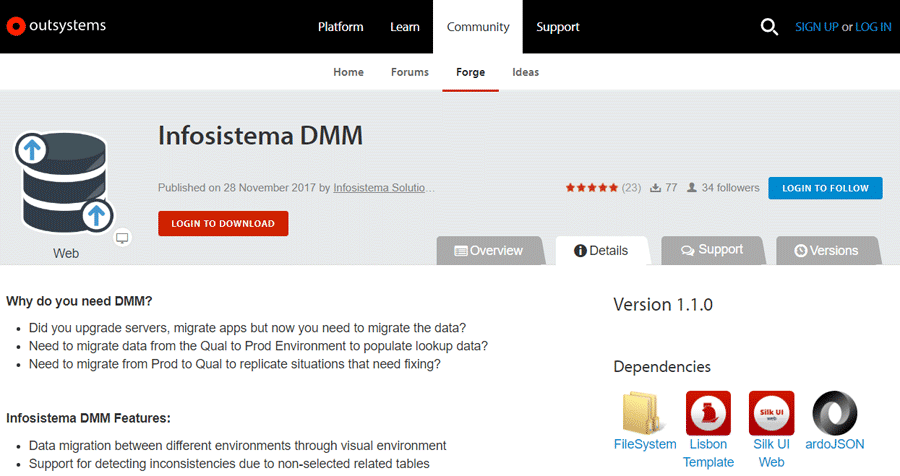Open the Learn menu
Screen dimensions: 900x476
[405, 26]
